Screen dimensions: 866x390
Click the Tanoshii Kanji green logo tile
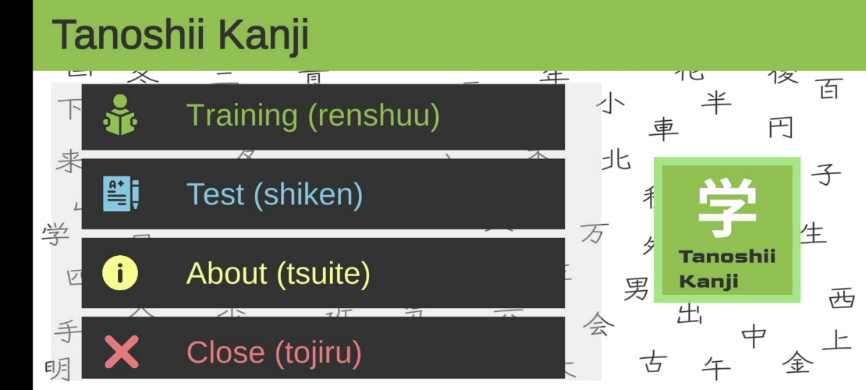tap(727, 230)
